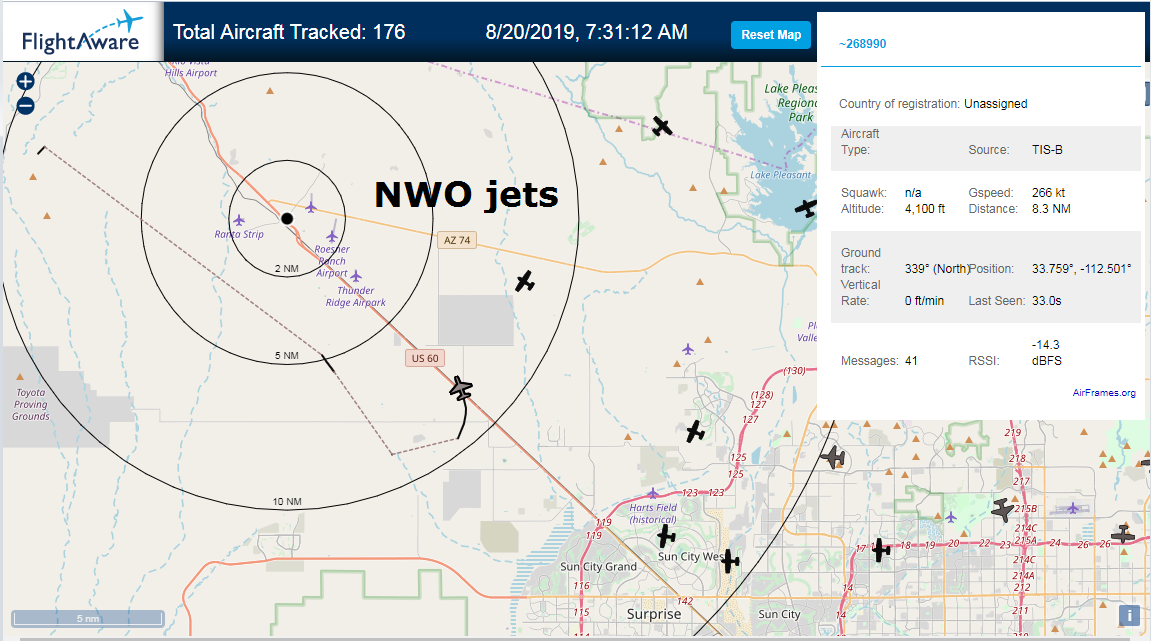Click the Country of registration Unassigned text
The image size is (1151, 641).
click(933, 104)
